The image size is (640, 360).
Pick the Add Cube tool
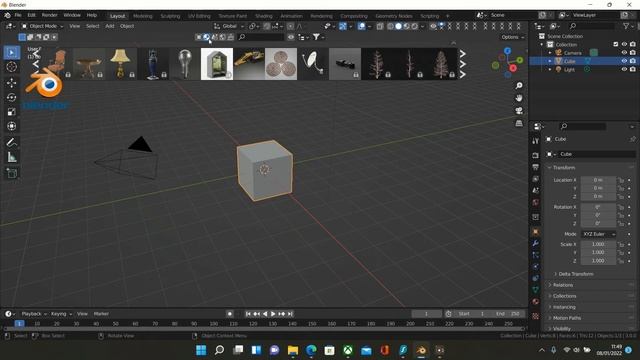(x=12, y=173)
